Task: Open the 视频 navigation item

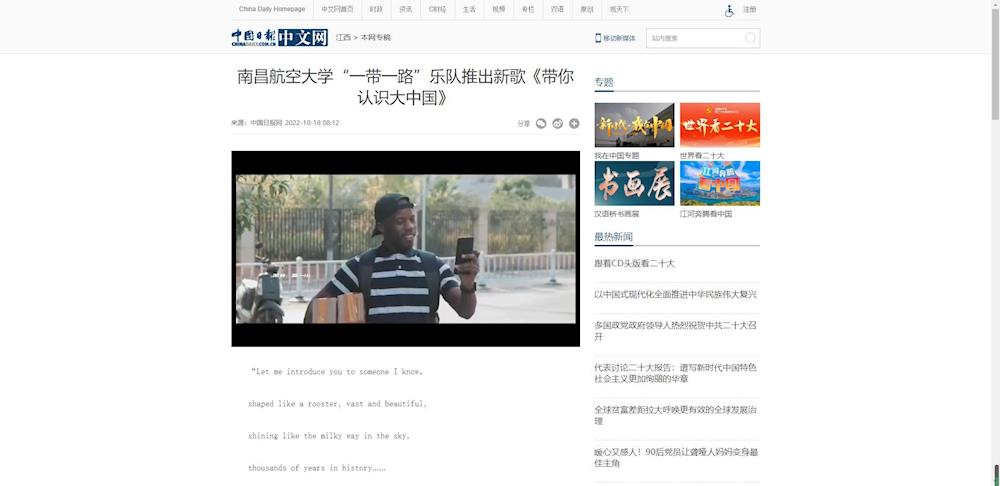Action: [x=498, y=9]
